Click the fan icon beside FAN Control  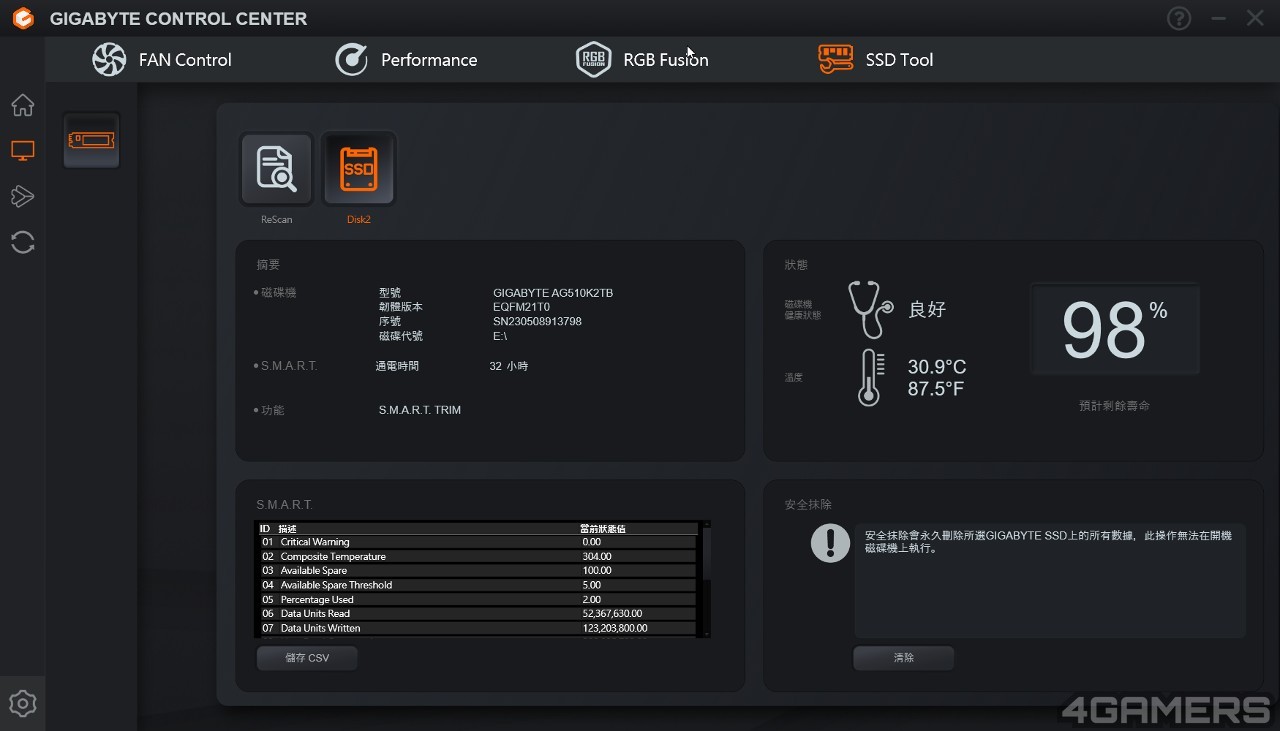click(x=109, y=60)
